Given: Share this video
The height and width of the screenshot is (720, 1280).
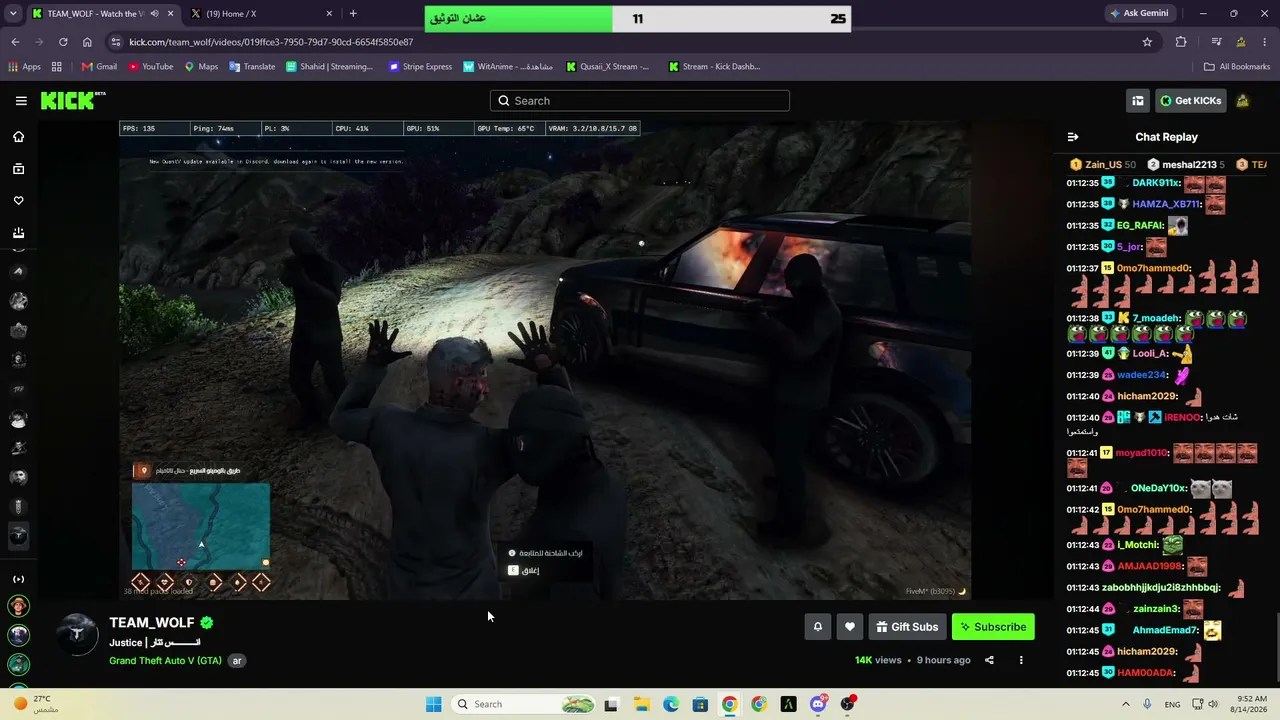Looking at the screenshot, I should click(989, 660).
